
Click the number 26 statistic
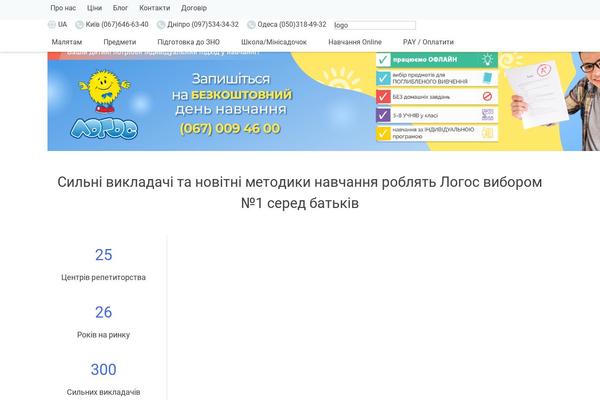point(104,312)
